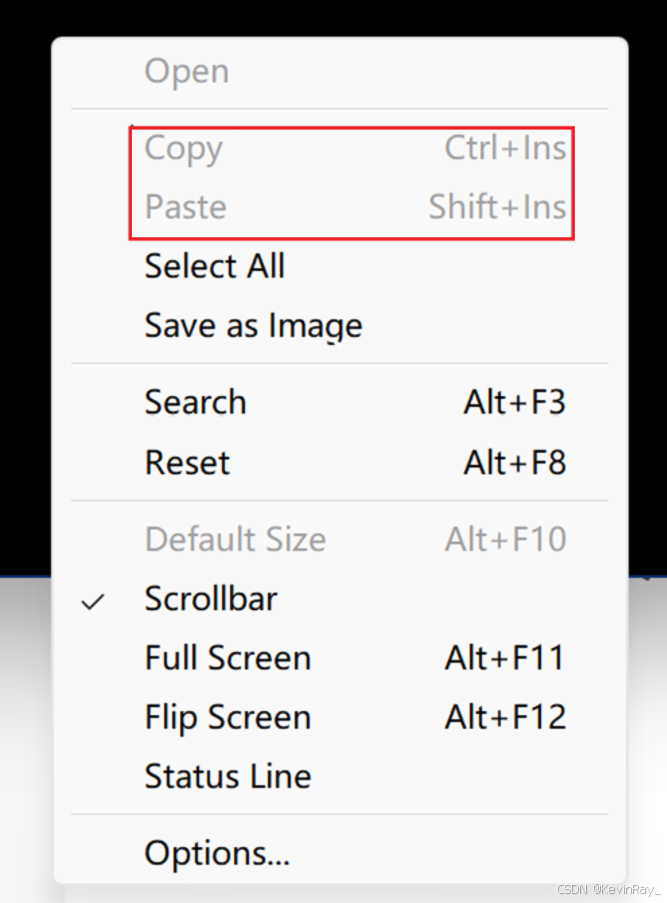Image resolution: width=667 pixels, height=903 pixels.
Task: Click the greyed-out Paste entry
Action: click(x=339, y=207)
